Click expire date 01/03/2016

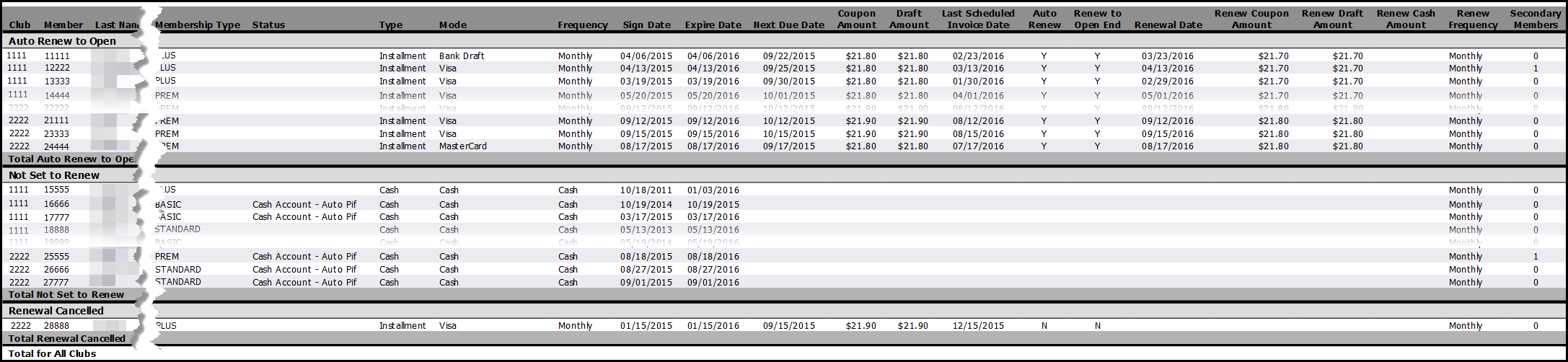coord(713,190)
